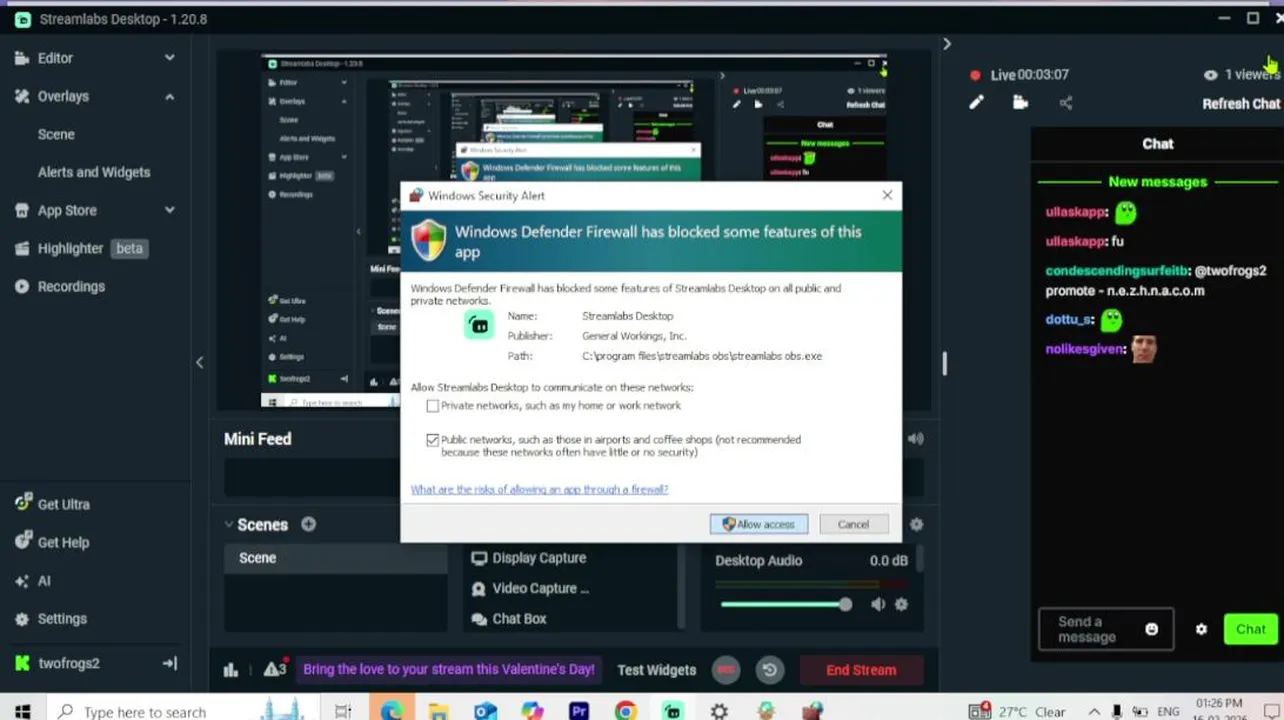Open Premiere Pro from taskbar
Image resolution: width=1284 pixels, height=720 pixels.
click(579, 711)
